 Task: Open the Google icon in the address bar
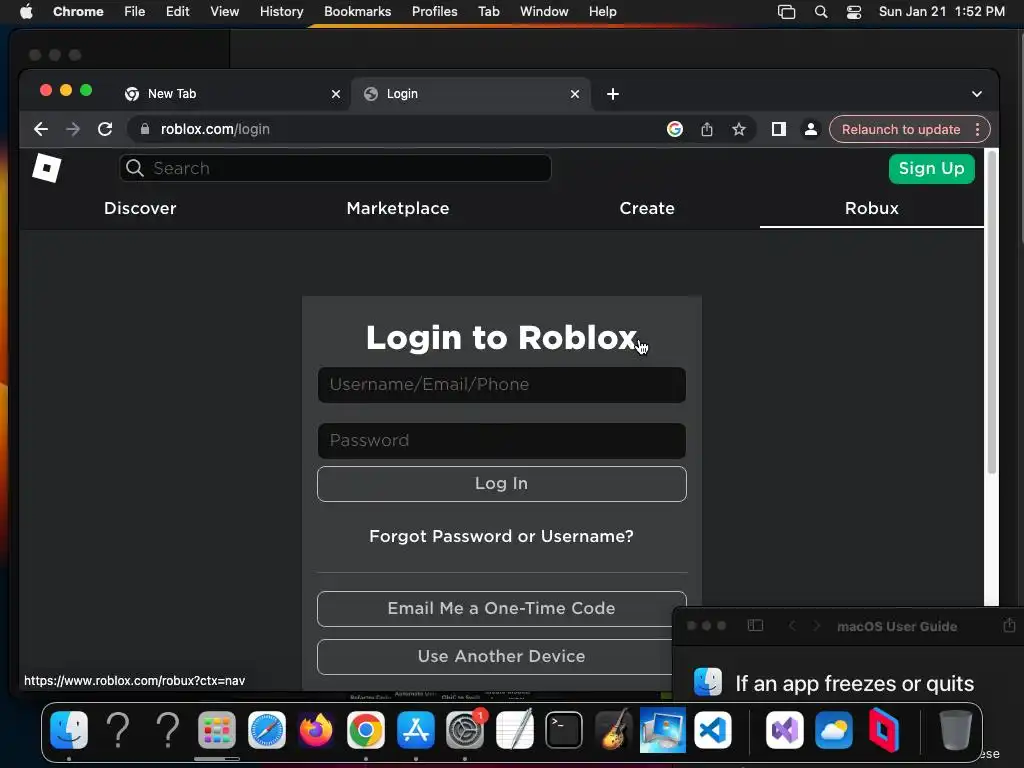click(675, 129)
